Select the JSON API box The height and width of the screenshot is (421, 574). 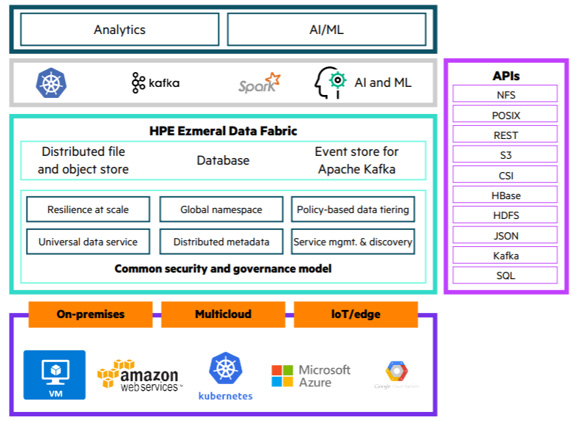point(505,235)
